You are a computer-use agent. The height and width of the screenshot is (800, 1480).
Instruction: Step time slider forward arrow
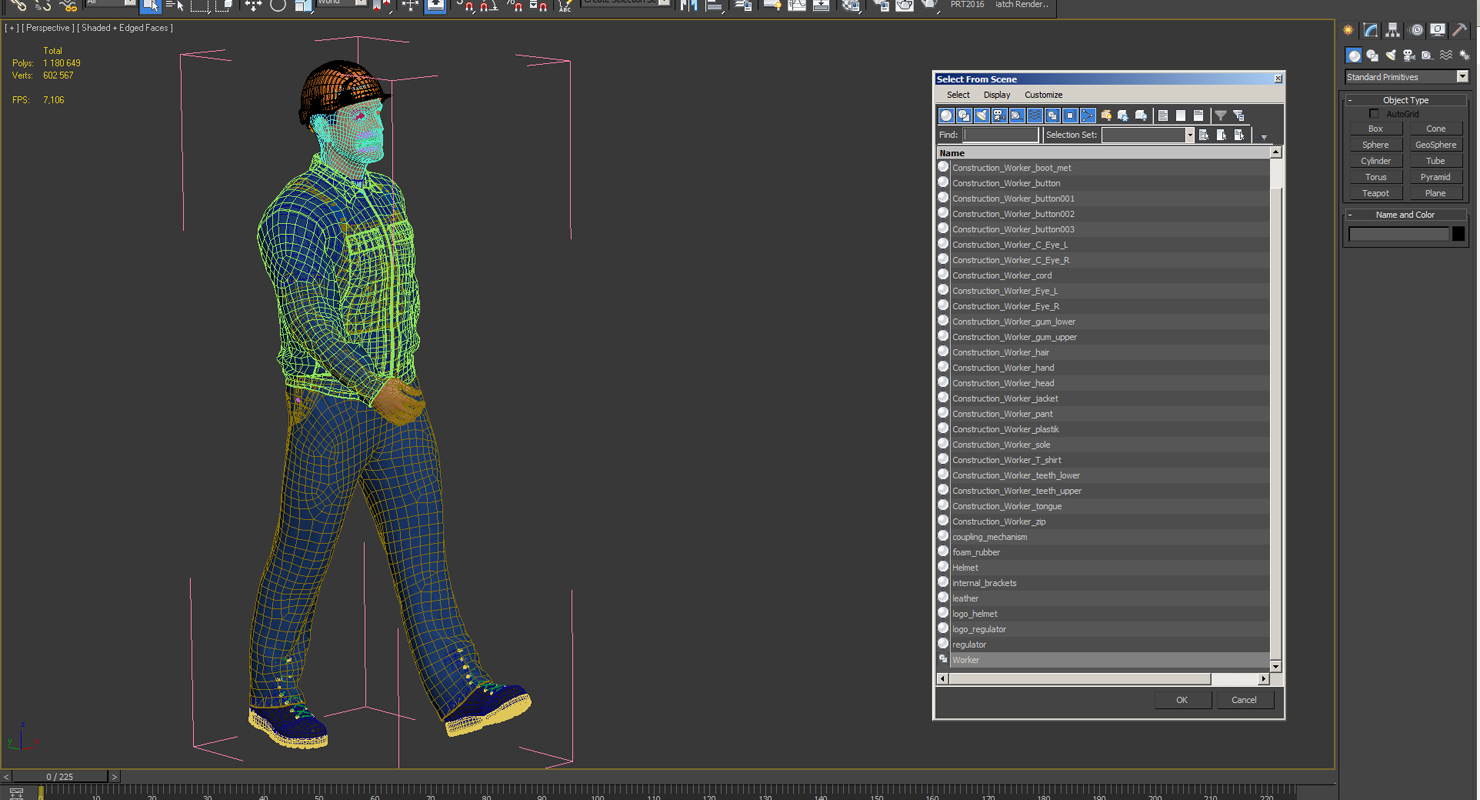(x=114, y=777)
